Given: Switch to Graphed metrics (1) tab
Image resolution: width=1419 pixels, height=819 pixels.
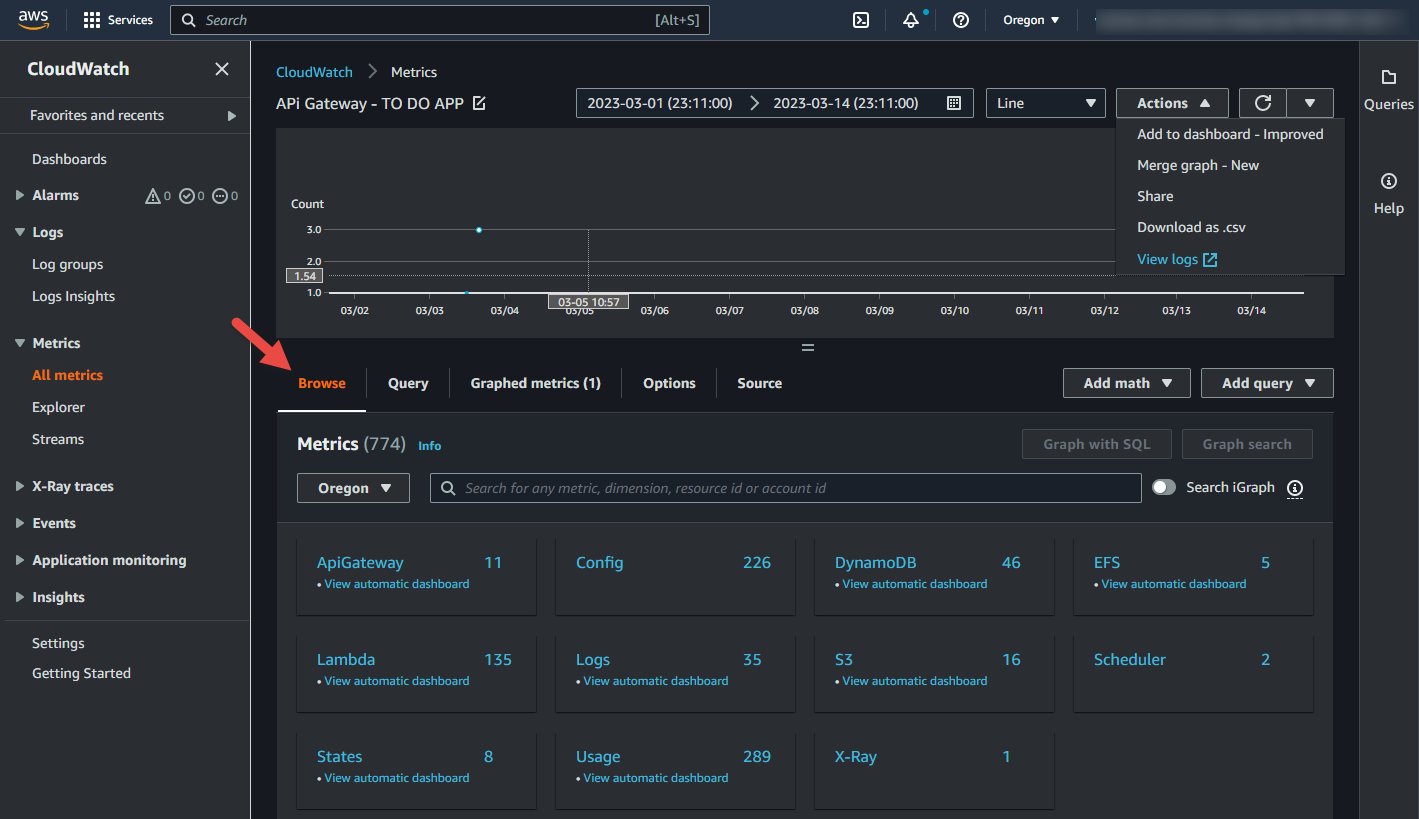Looking at the screenshot, I should coord(535,383).
